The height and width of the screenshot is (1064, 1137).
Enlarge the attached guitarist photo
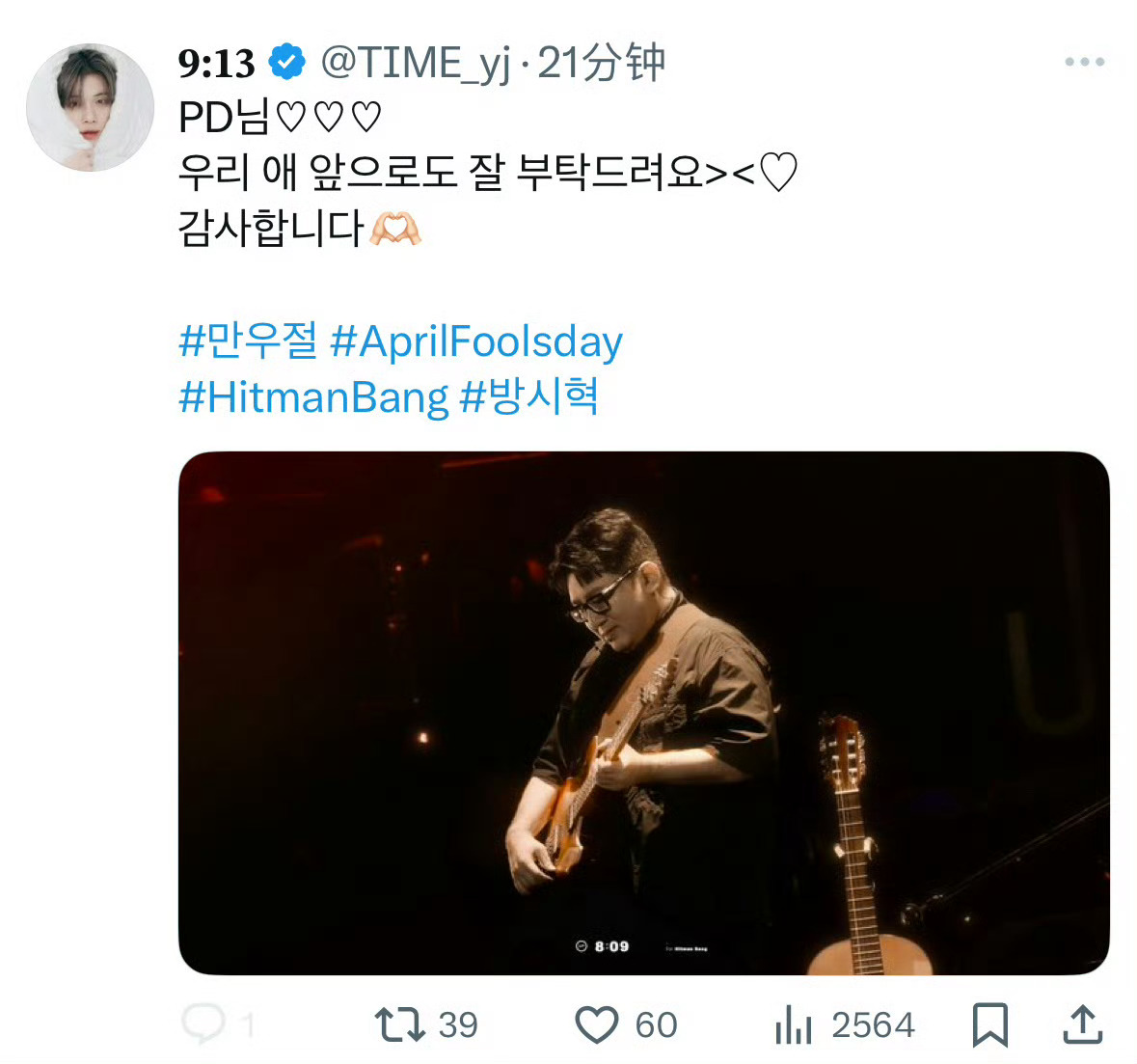point(643,713)
